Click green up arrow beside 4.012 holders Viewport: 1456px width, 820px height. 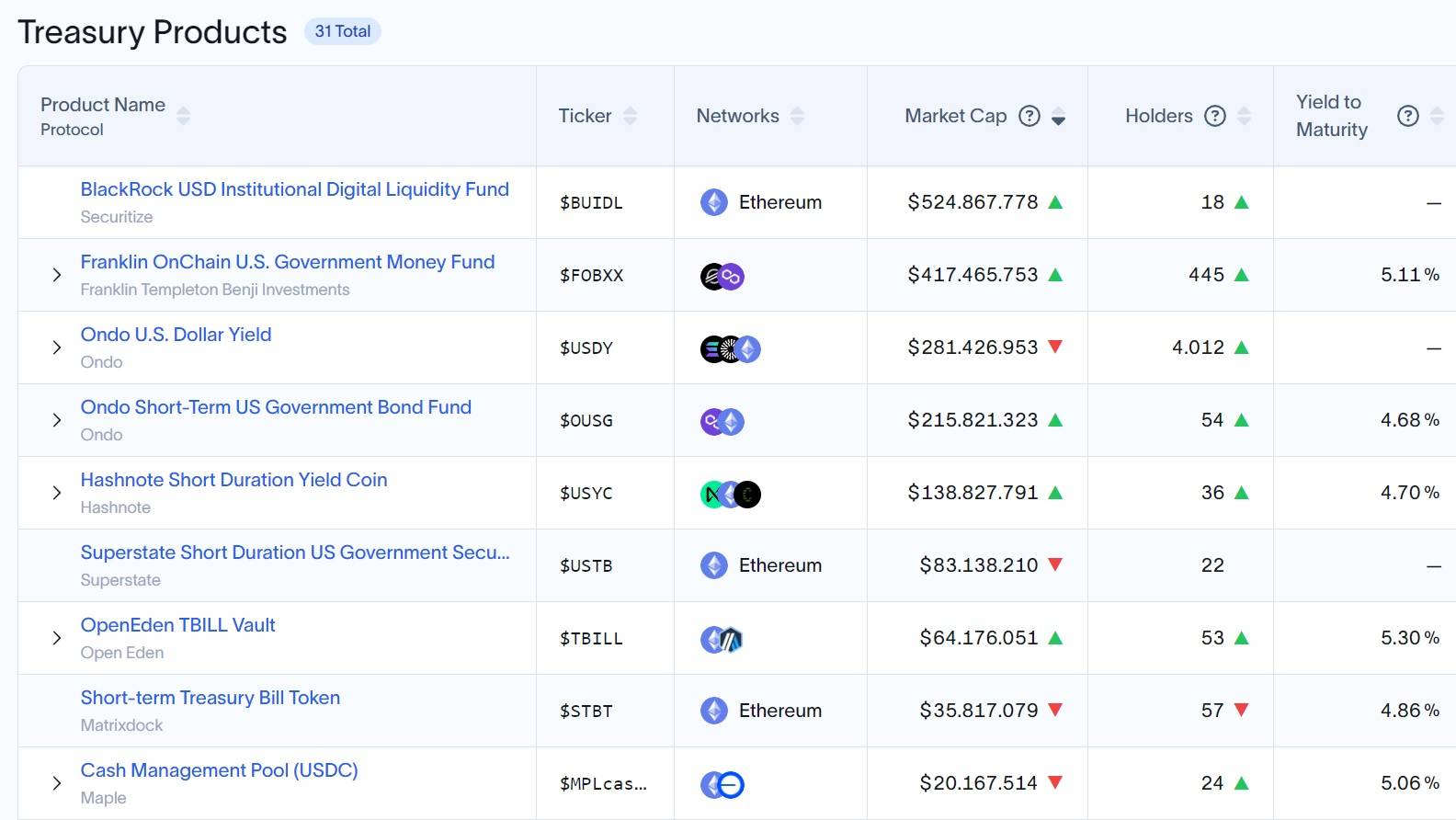[1242, 347]
